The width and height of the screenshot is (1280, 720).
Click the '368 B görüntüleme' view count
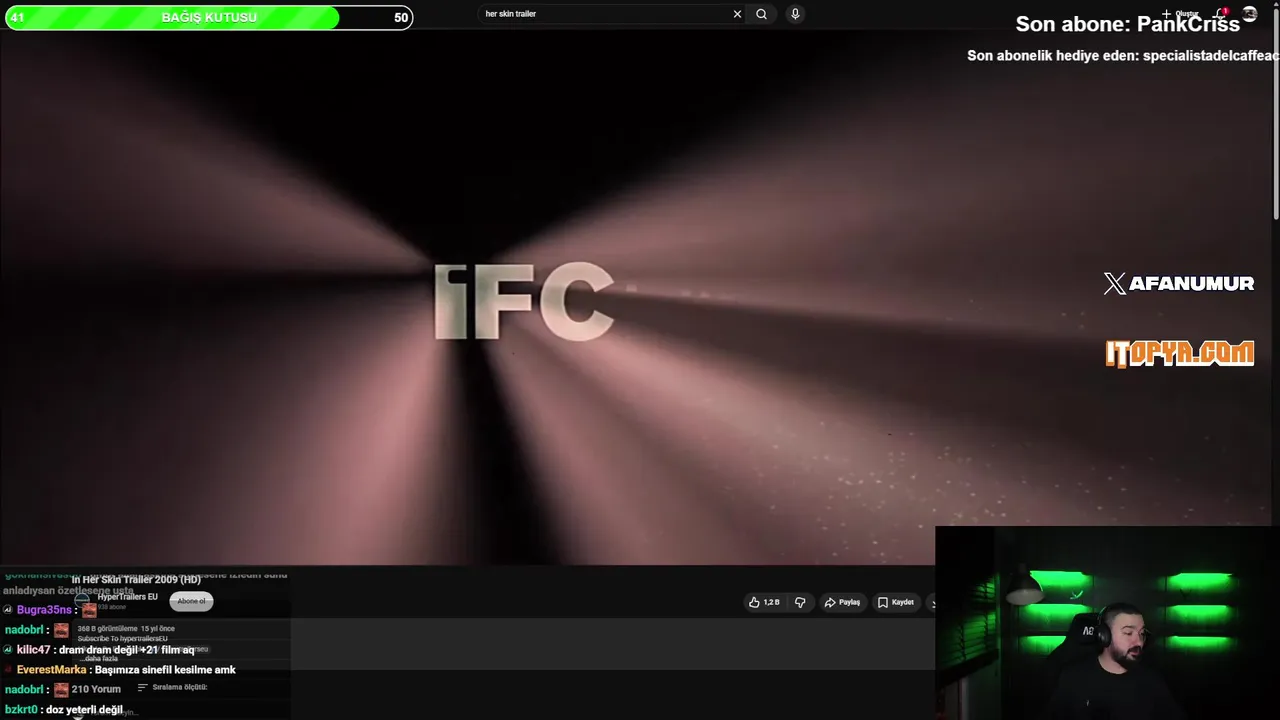107,629
